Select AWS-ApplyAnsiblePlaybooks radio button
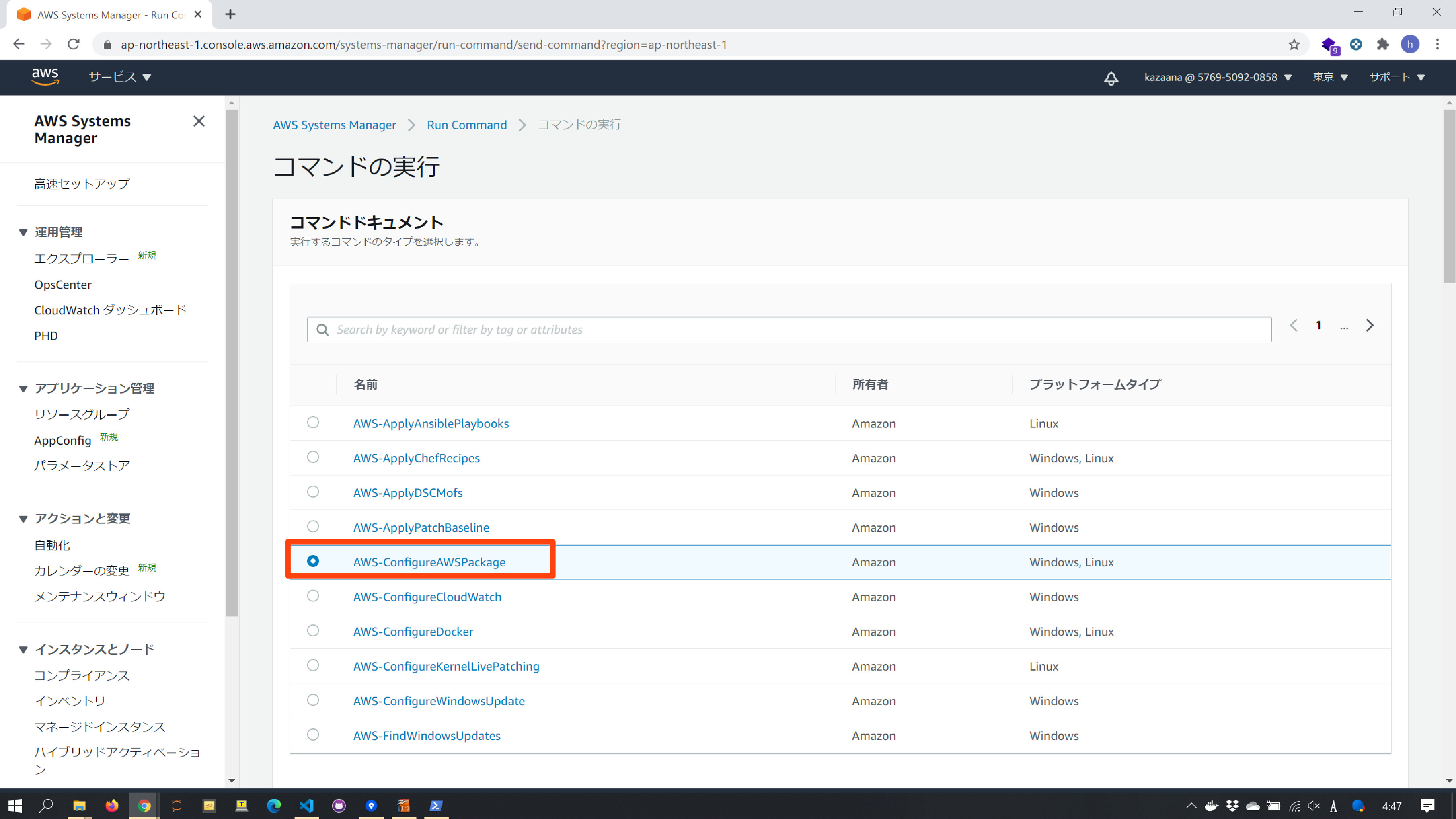 pos(313,422)
